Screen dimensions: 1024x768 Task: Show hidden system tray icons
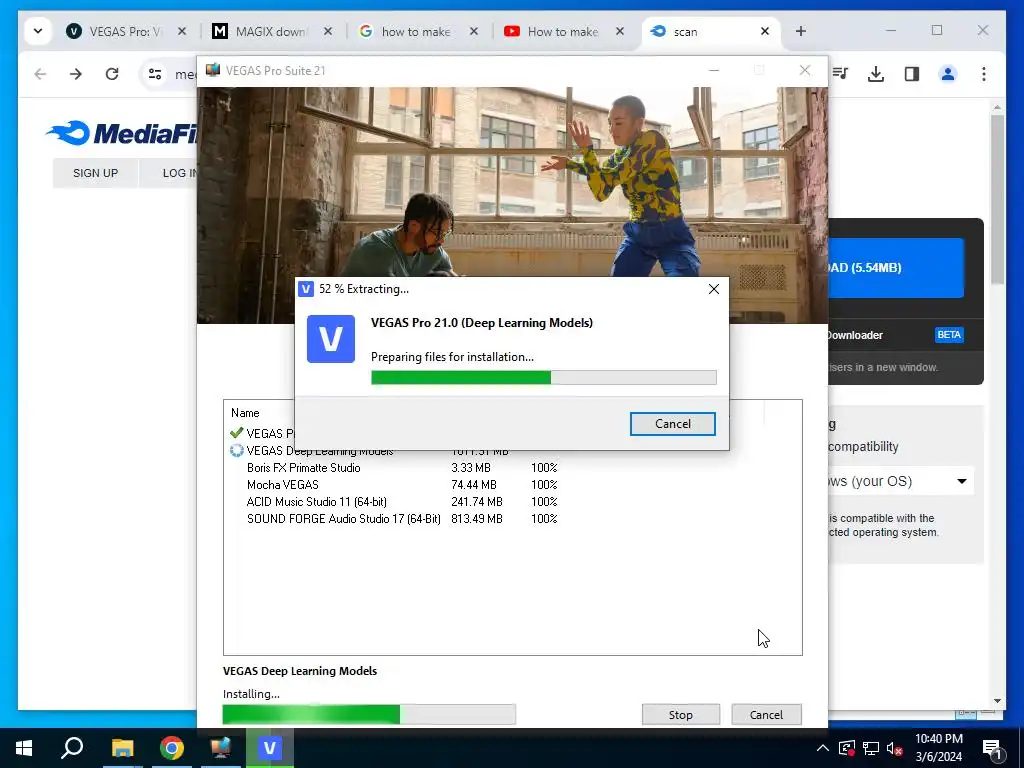tap(823, 748)
